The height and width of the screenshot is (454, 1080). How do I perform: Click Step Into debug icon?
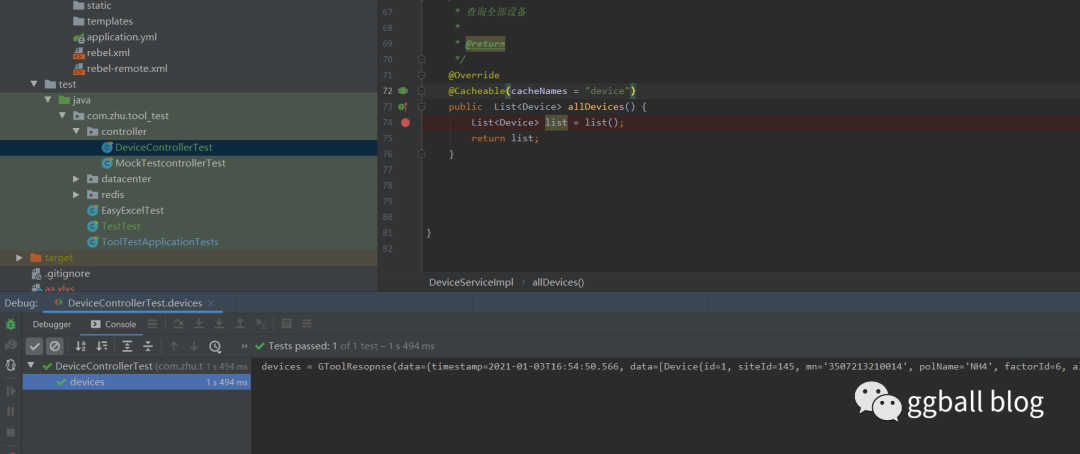(199, 324)
